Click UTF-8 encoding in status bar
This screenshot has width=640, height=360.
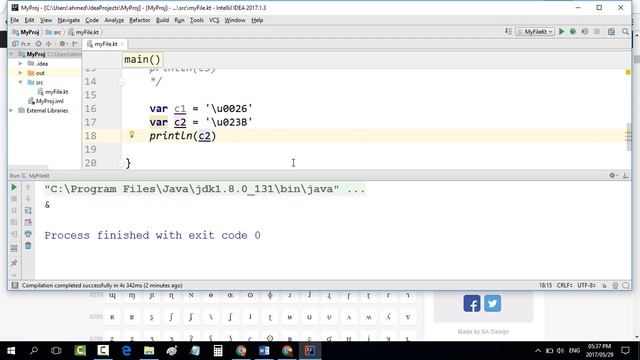coord(587,285)
